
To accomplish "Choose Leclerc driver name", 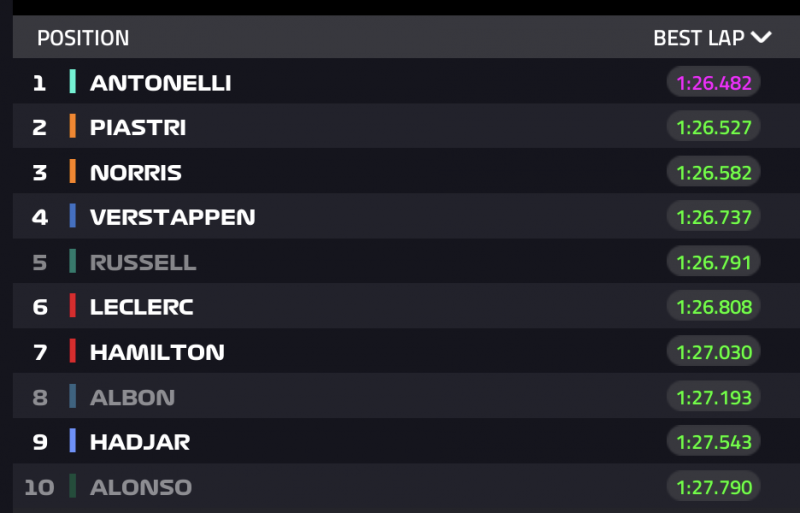I will click(x=141, y=307).
